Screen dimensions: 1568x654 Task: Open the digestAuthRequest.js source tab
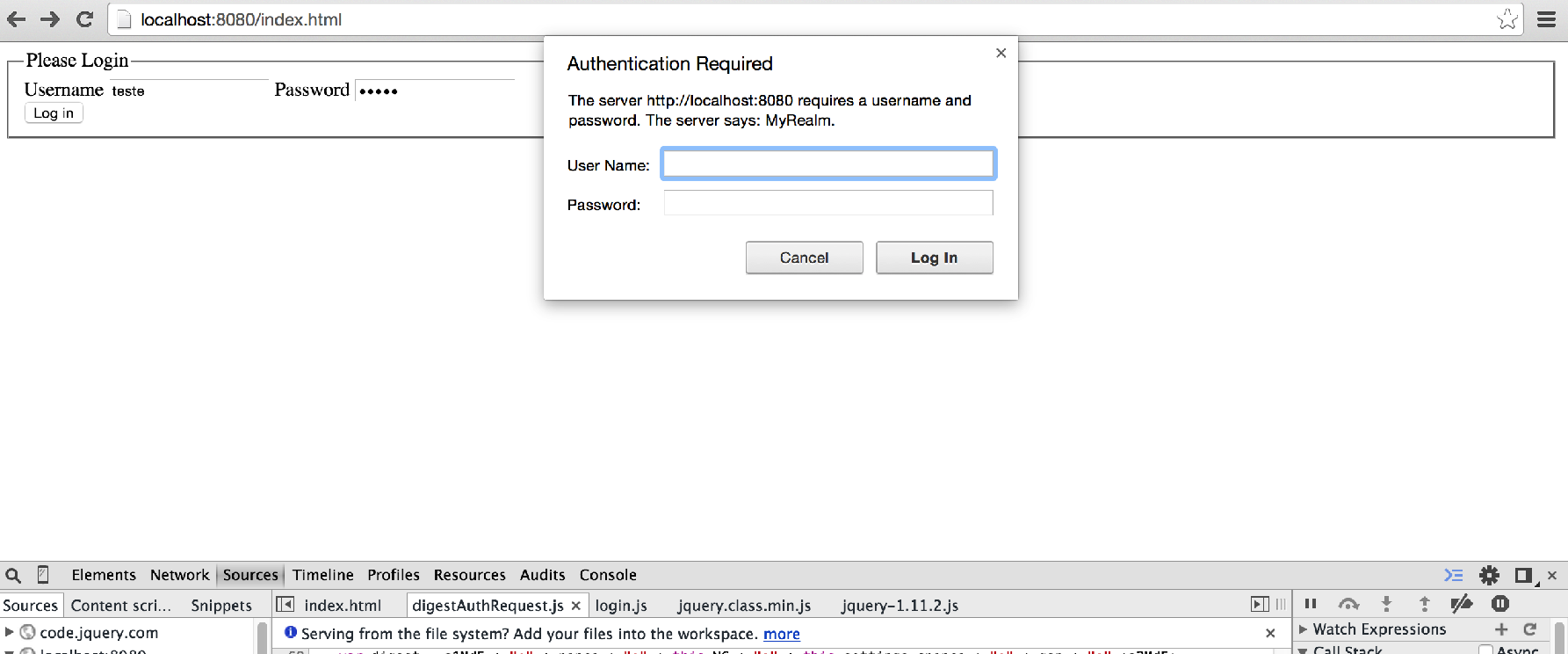click(494, 605)
